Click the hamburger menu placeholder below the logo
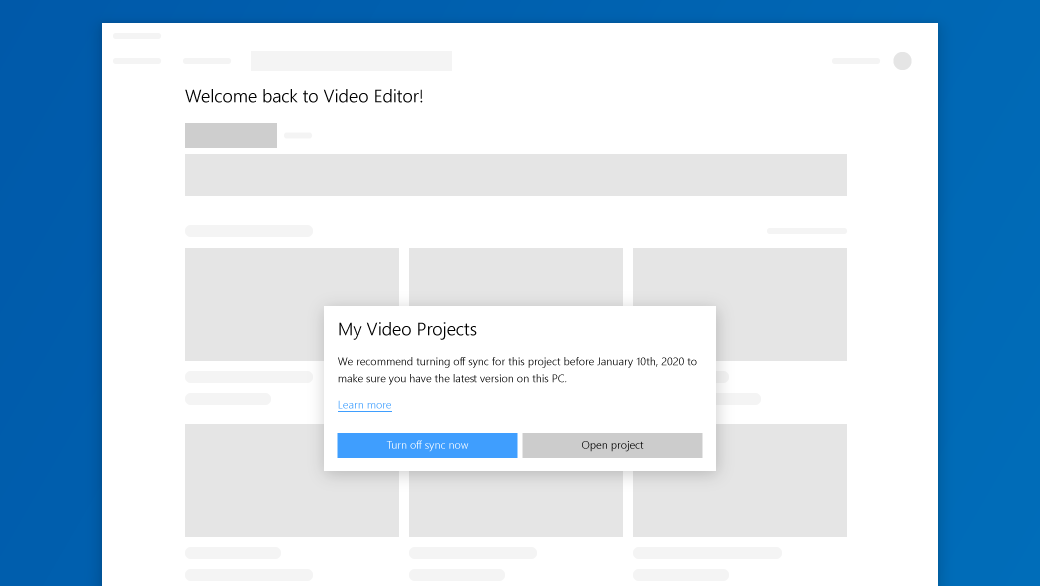The height and width of the screenshot is (586, 1040). coord(137,61)
